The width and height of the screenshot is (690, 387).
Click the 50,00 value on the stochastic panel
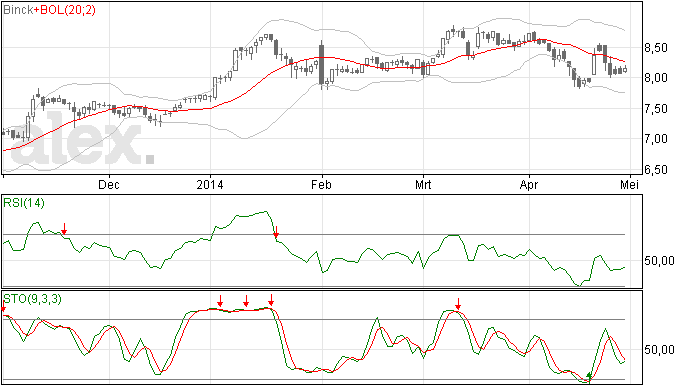[x=659, y=350]
